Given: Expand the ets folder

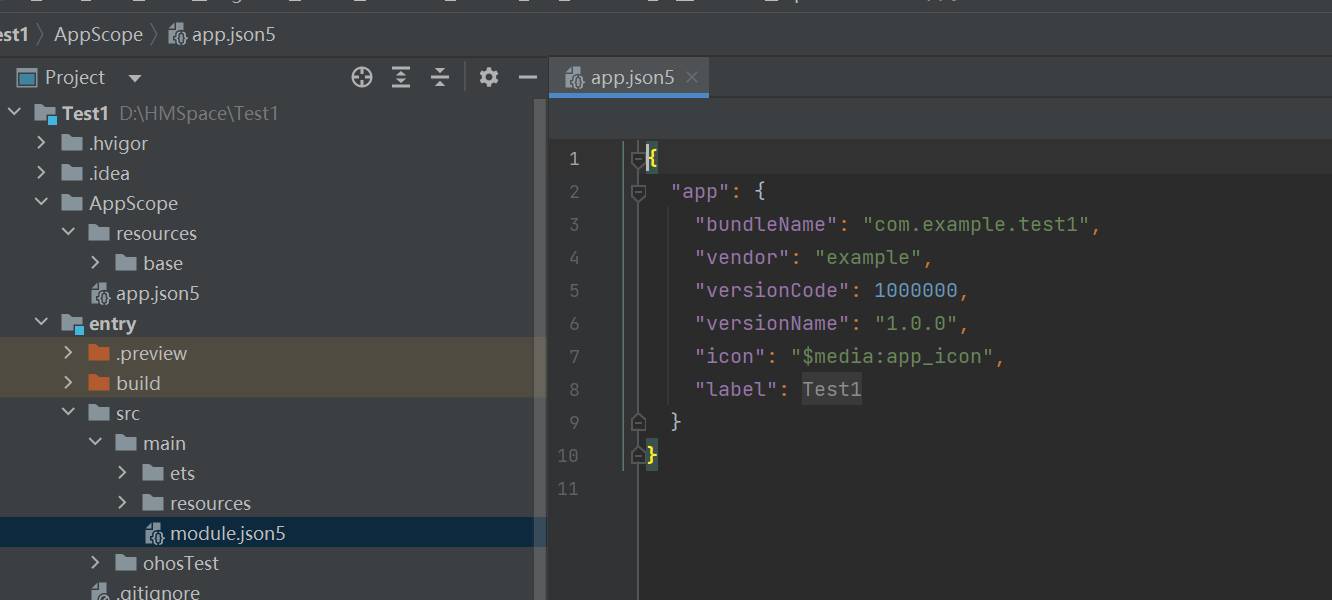Looking at the screenshot, I should pyautogui.click(x=122, y=473).
